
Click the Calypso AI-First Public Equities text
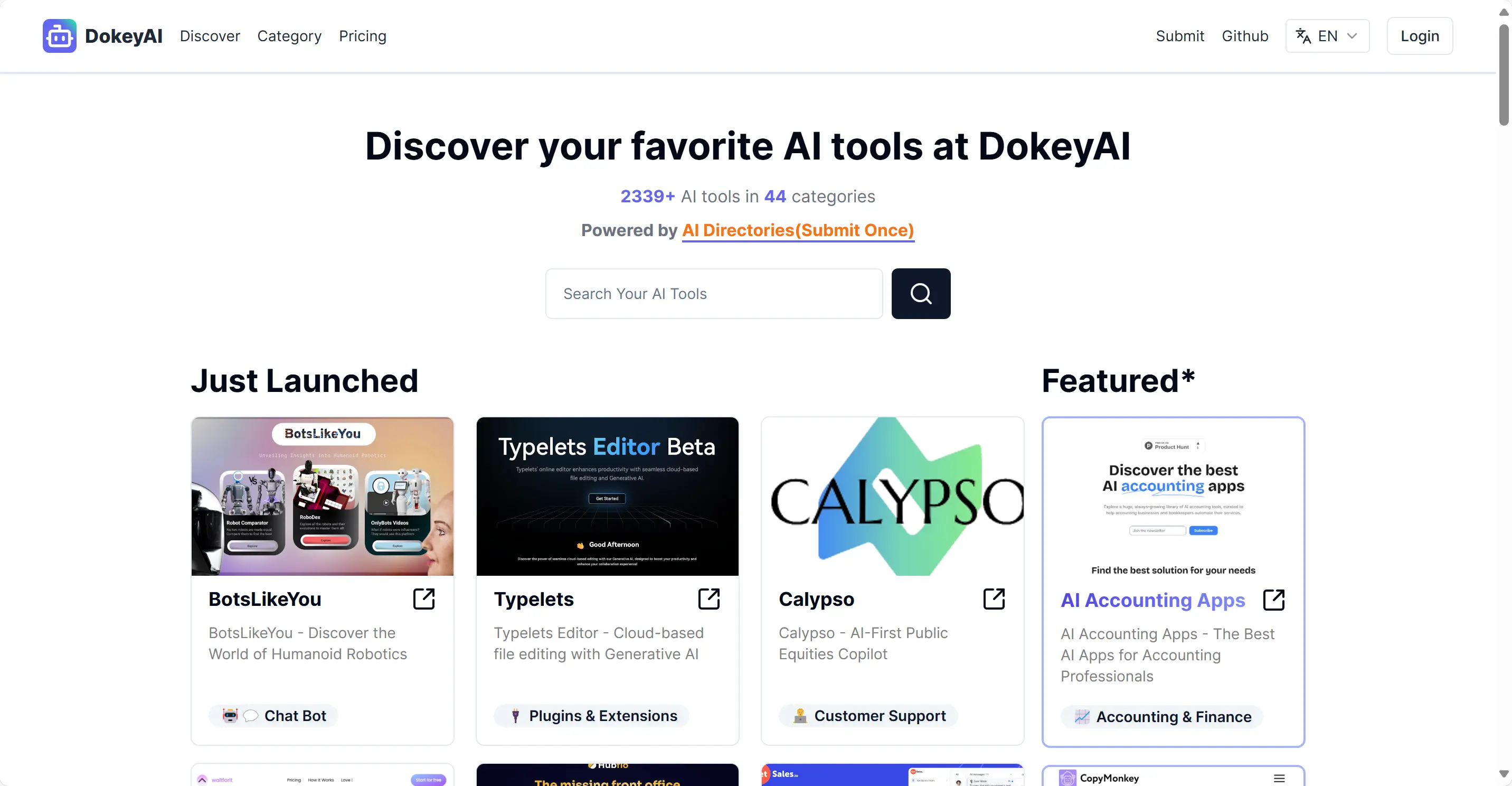[x=863, y=643]
